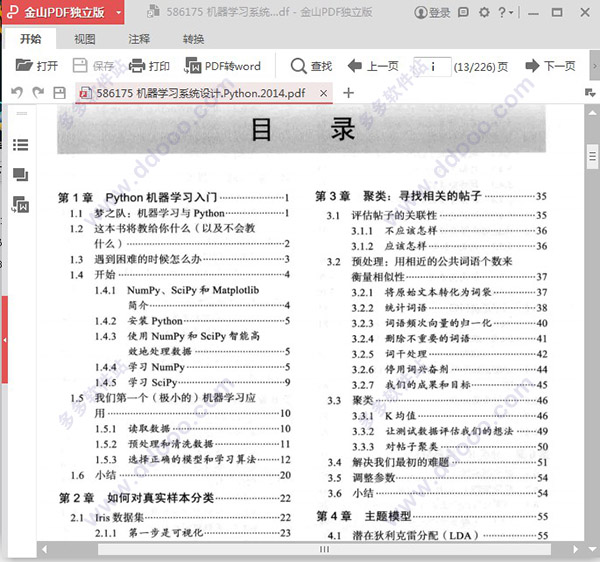Click the 3.2.5 词干处理 entry
The image size is (600, 562).
click(449, 354)
